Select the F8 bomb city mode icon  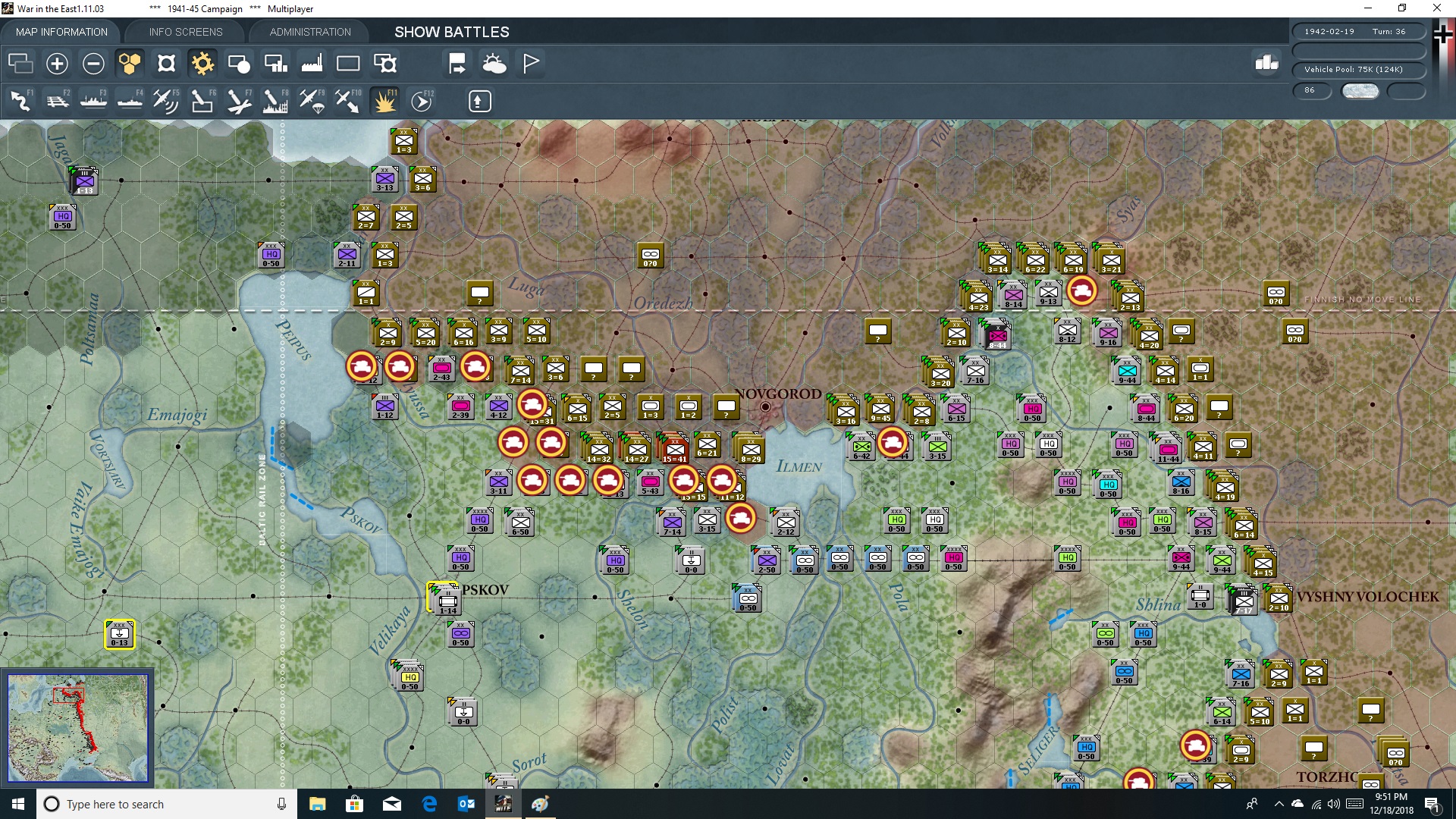pyautogui.click(x=275, y=101)
